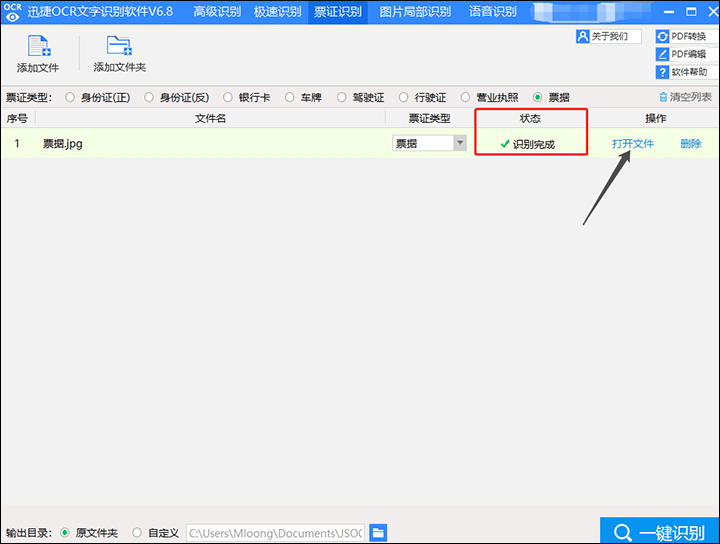The height and width of the screenshot is (544, 720).
Task: Click the trash icon beside 清空列表
Action: pyautogui.click(x=663, y=97)
